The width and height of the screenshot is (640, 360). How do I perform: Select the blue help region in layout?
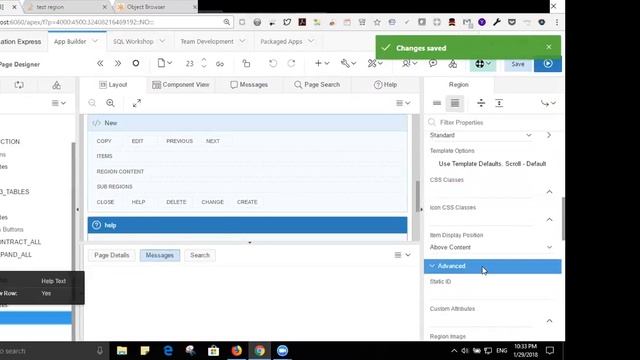click(x=247, y=225)
